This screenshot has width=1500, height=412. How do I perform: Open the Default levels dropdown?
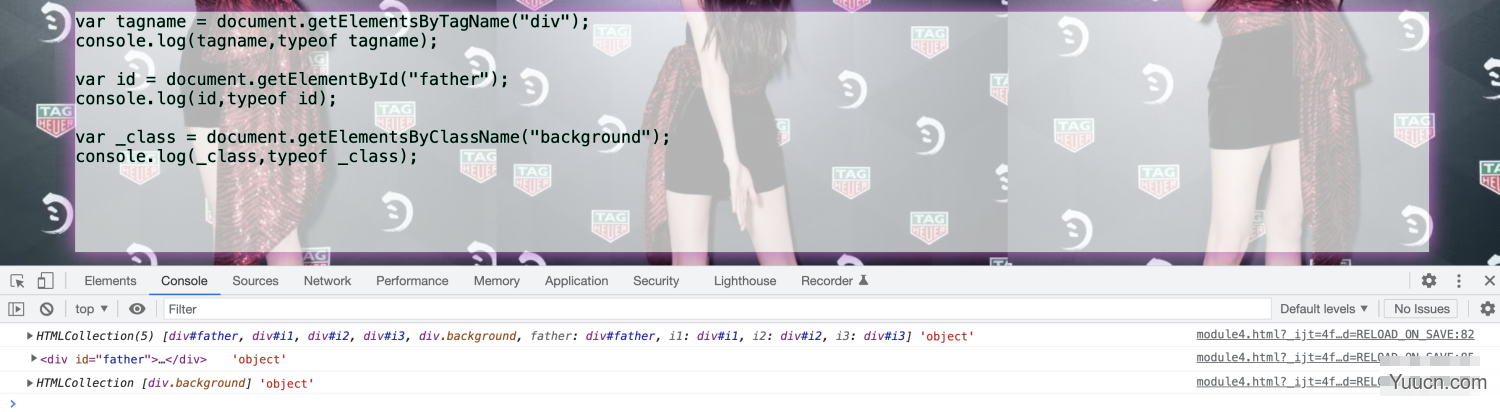1324,309
